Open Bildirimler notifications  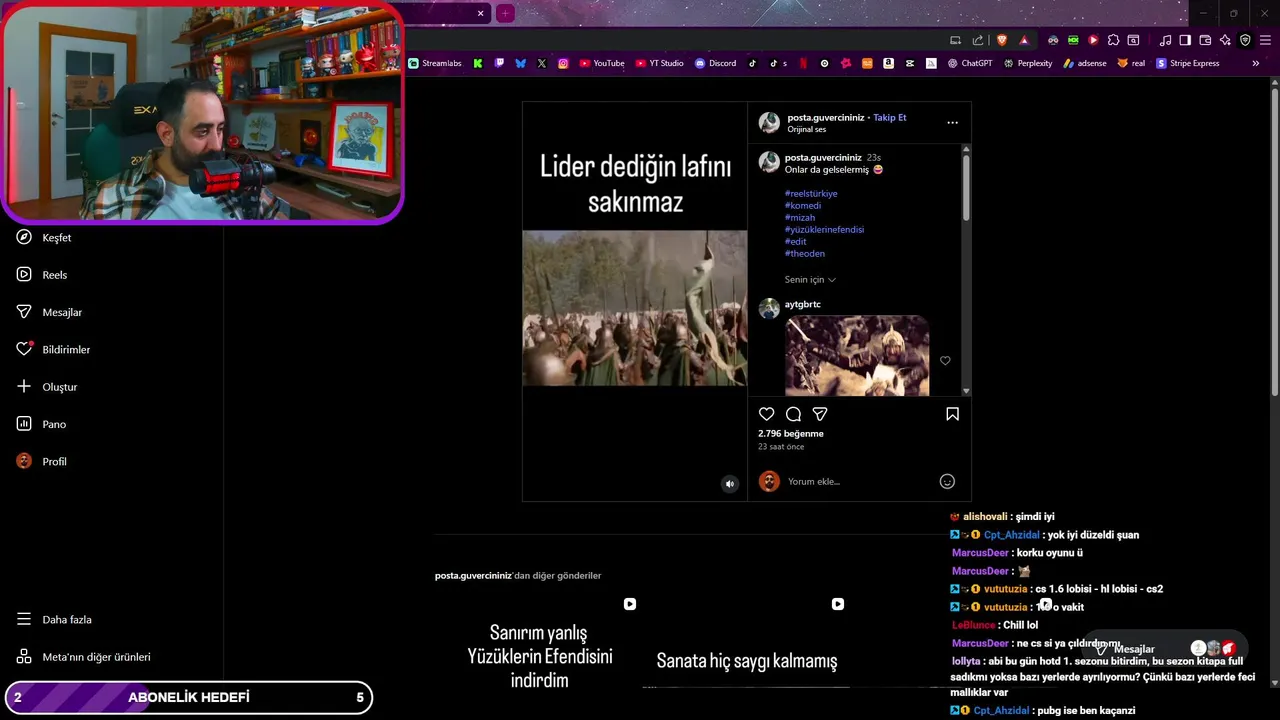[53, 349]
